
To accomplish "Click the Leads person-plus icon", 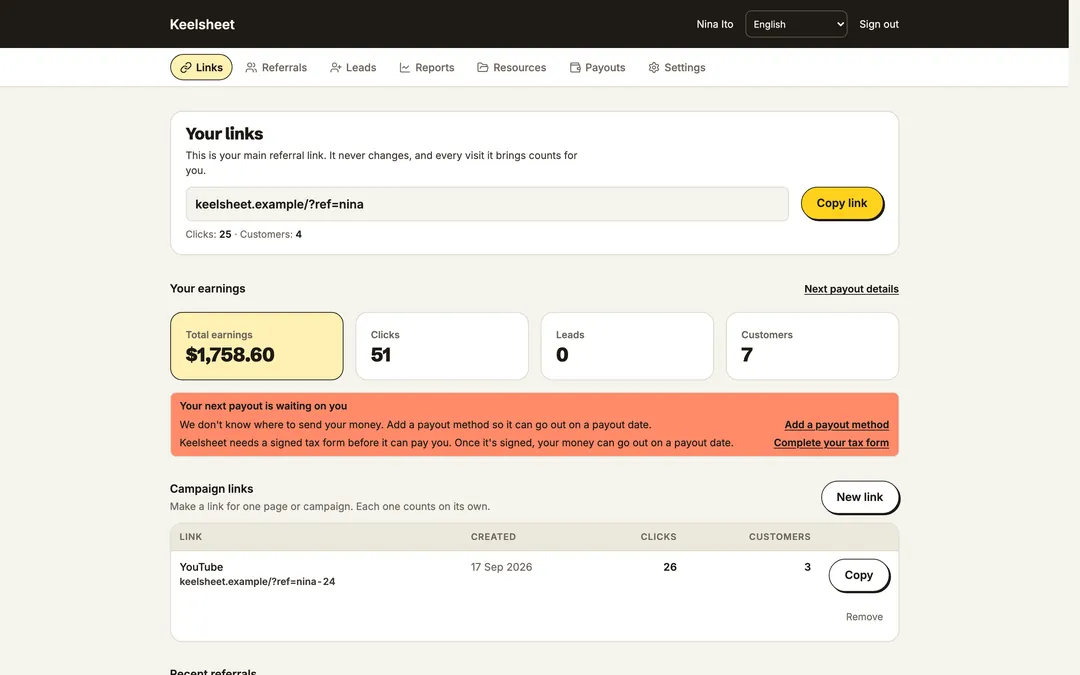I will click(335, 68).
